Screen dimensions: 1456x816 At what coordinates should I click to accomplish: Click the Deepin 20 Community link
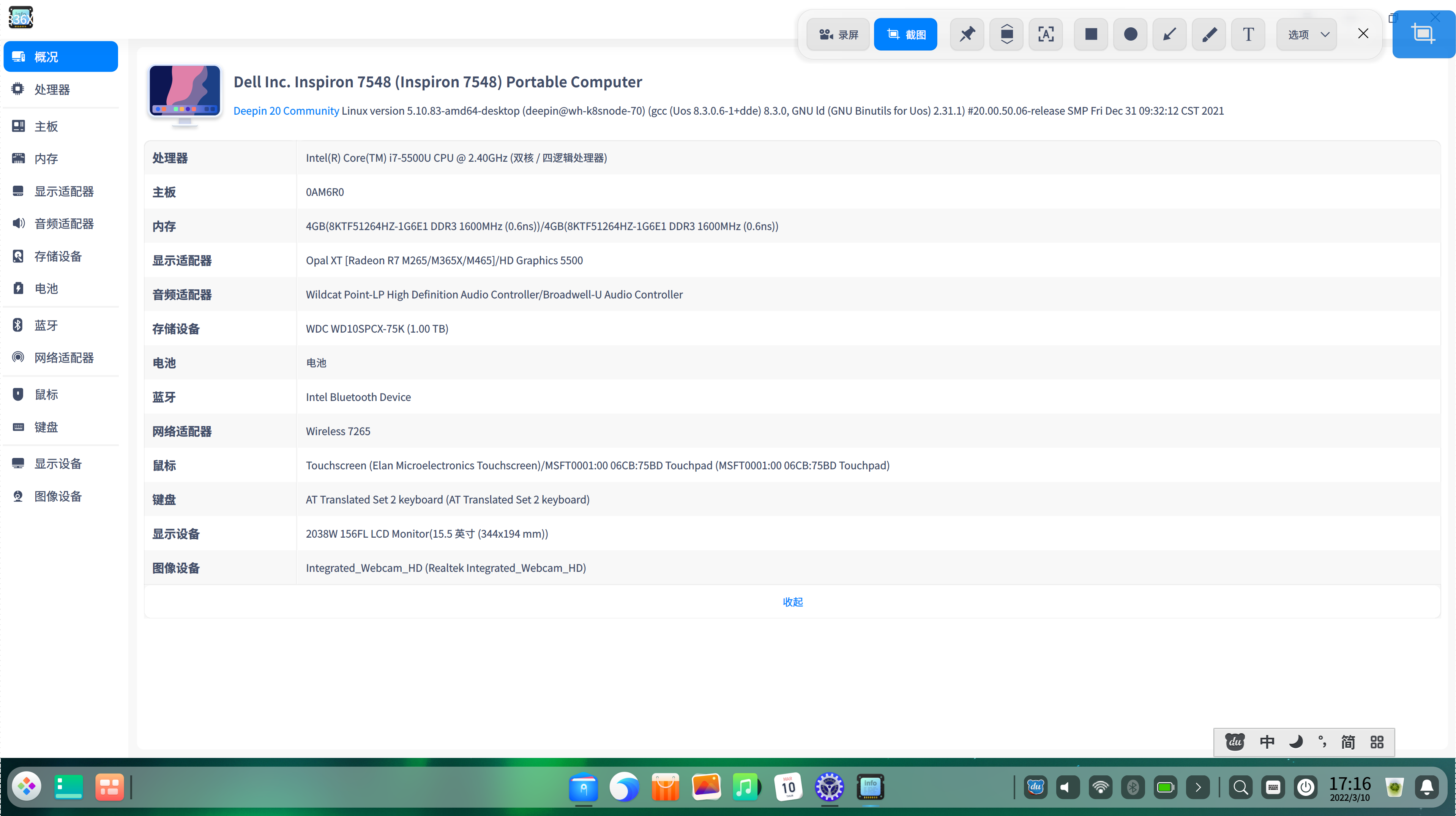pyautogui.click(x=286, y=111)
